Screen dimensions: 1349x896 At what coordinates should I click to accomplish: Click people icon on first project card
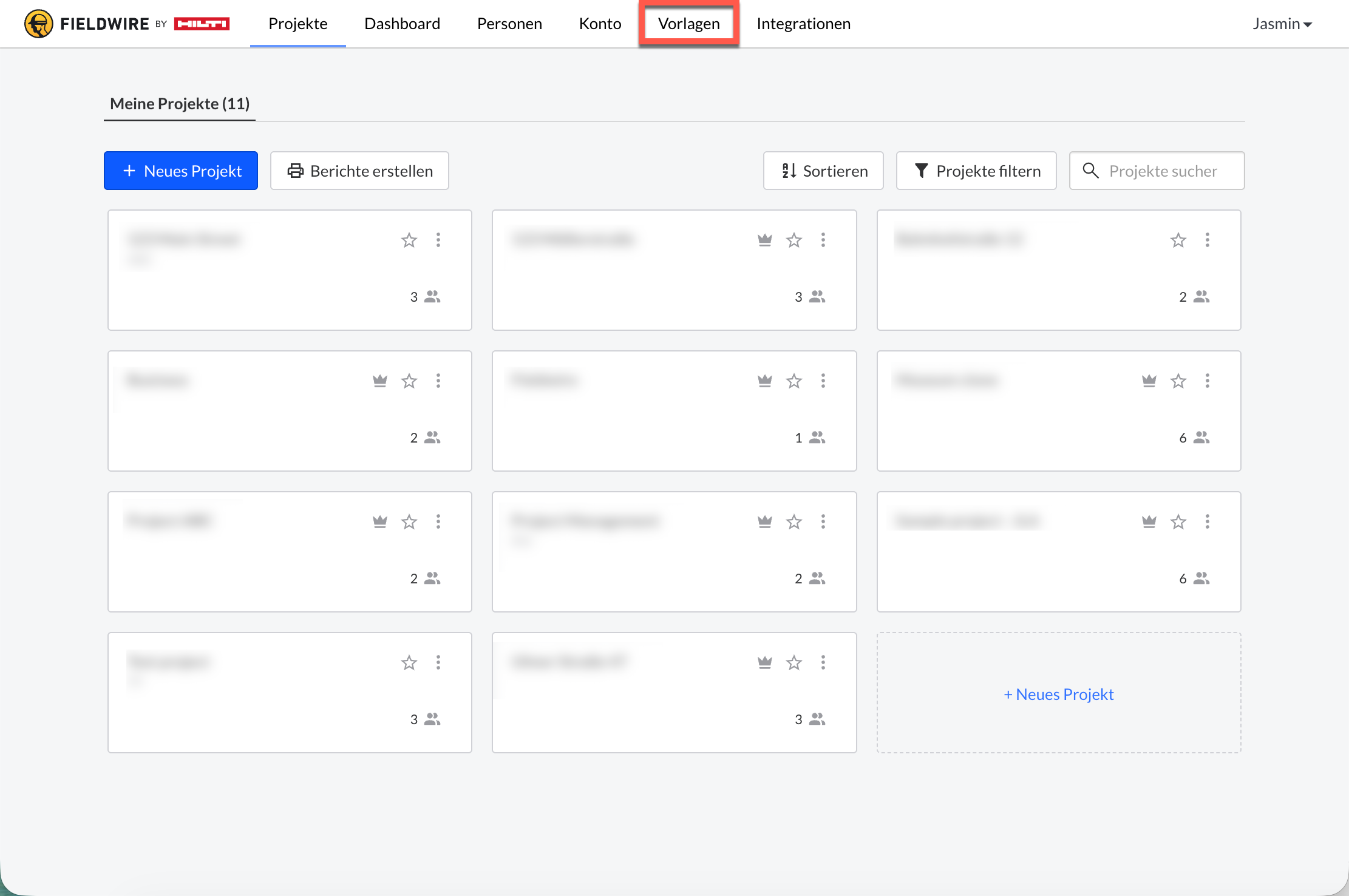432,297
